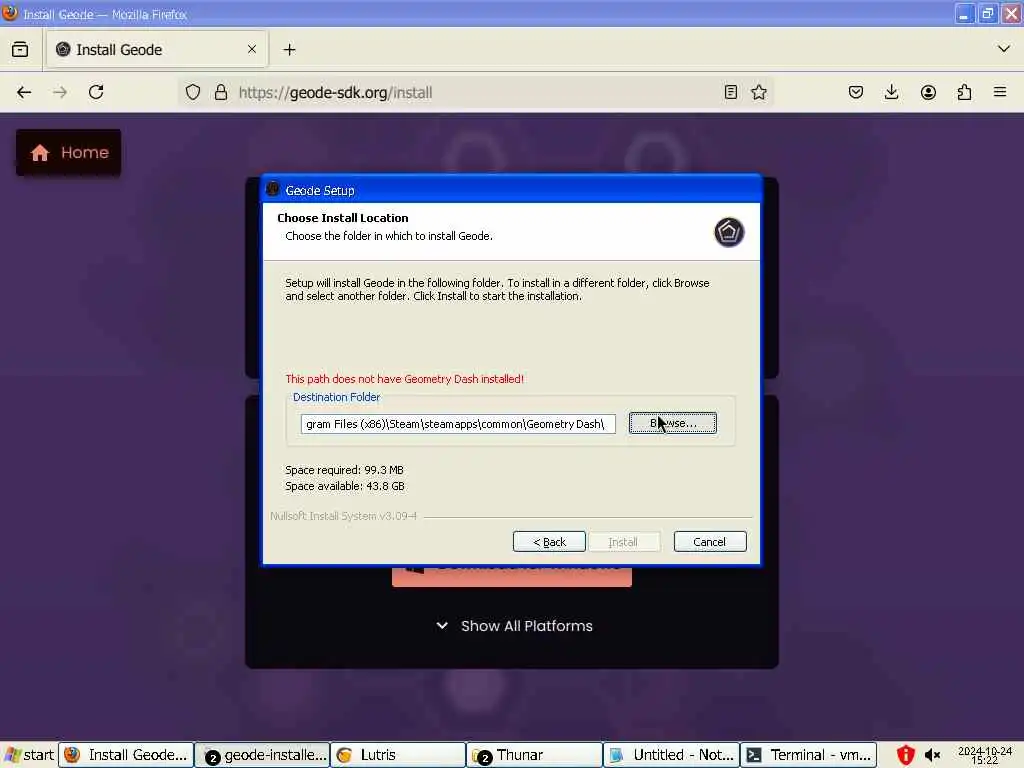The width and height of the screenshot is (1024, 768).
Task: Reload the current page
Action: click(97, 92)
